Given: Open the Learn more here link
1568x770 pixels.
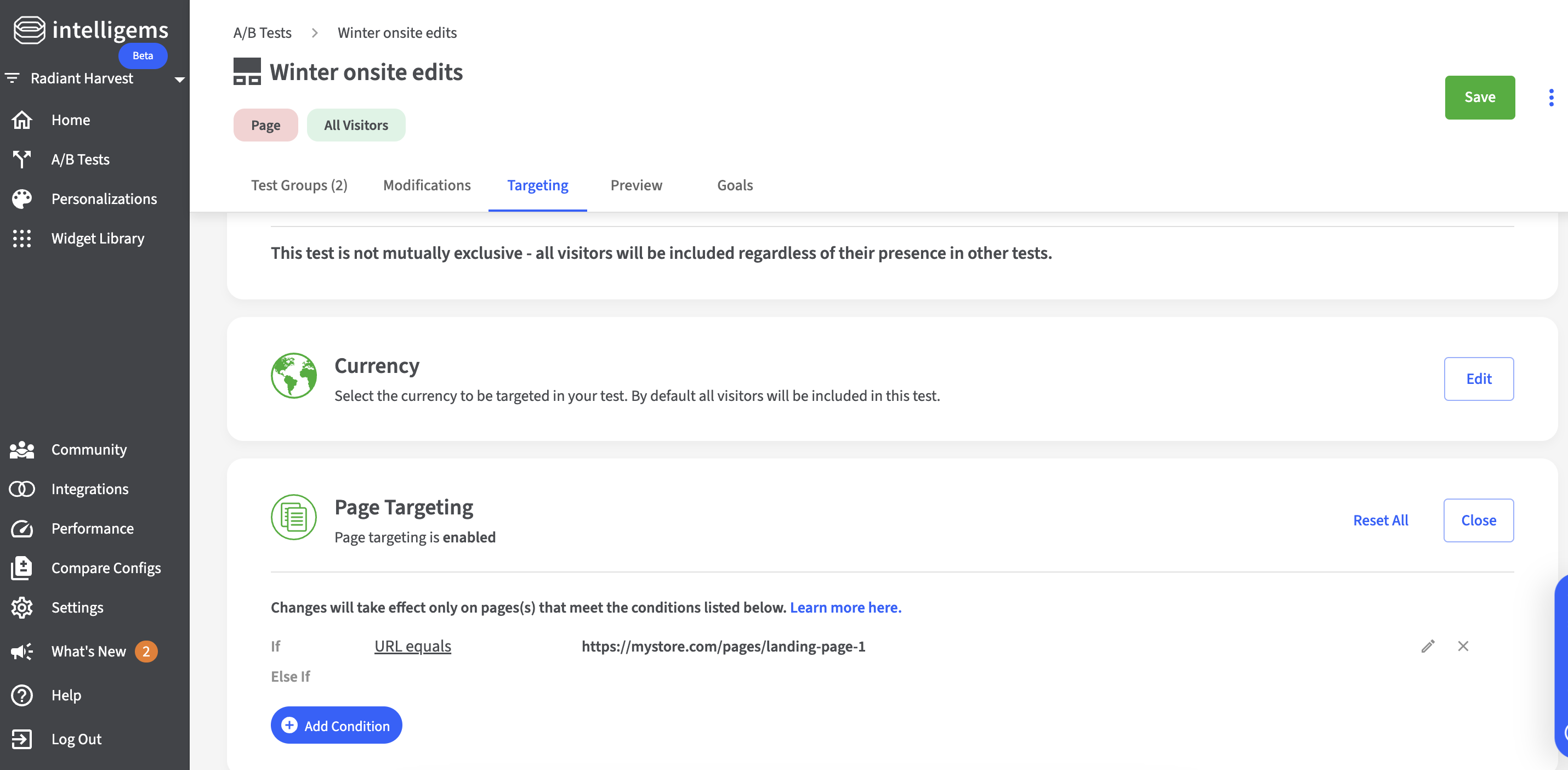Looking at the screenshot, I should click(845, 608).
